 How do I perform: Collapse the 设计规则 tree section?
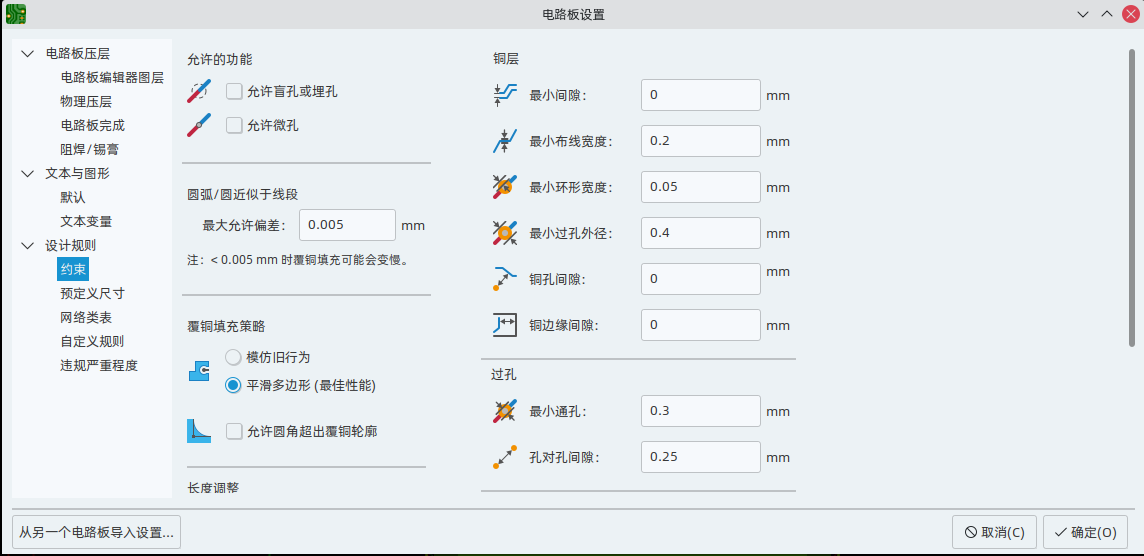click(27, 246)
